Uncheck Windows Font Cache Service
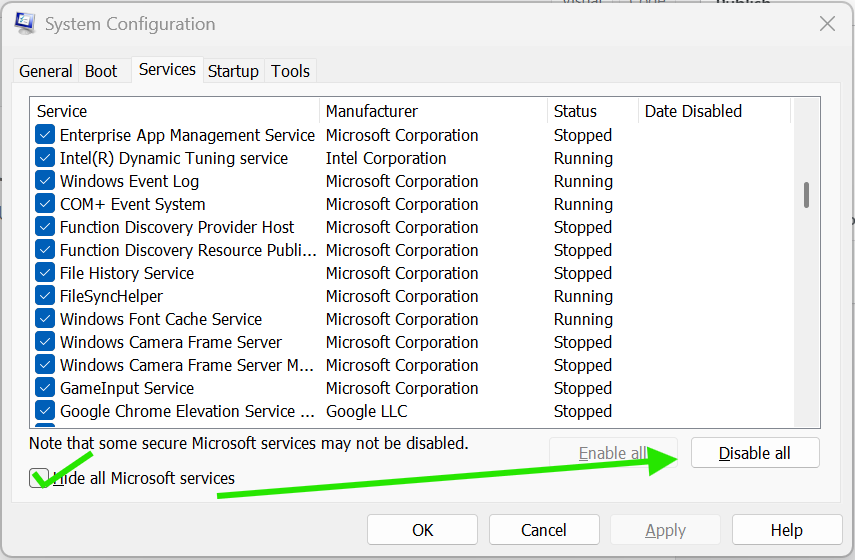Viewport: 855px width, 560px height. 45,318
